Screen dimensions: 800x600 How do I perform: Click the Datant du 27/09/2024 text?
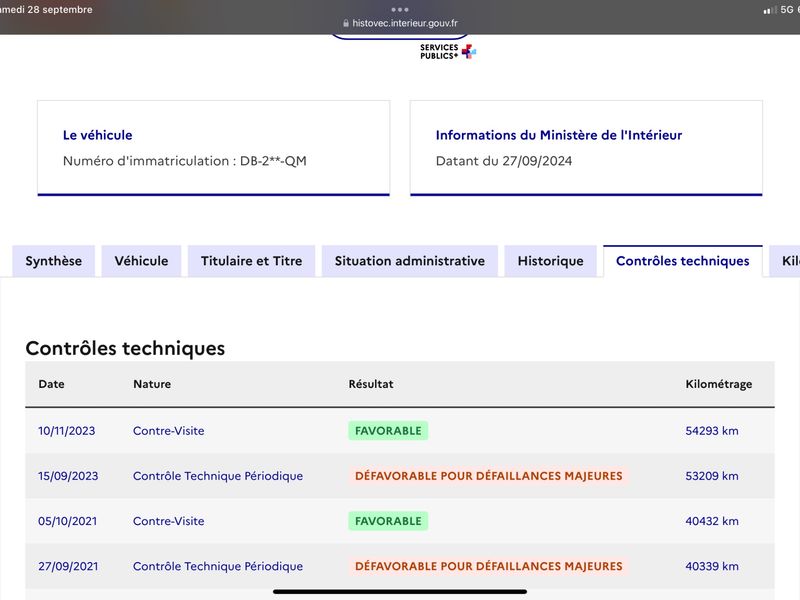pyautogui.click(x=504, y=161)
